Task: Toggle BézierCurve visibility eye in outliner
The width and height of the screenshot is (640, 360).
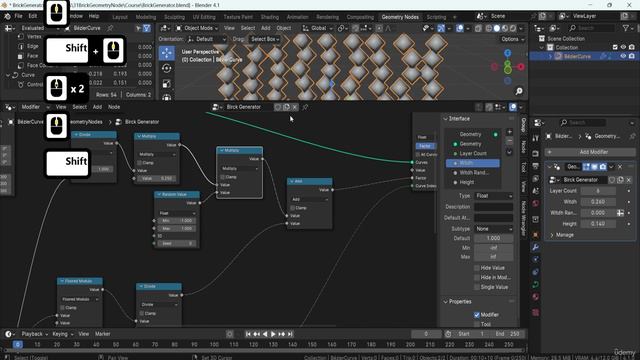Action: click(x=623, y=56)
